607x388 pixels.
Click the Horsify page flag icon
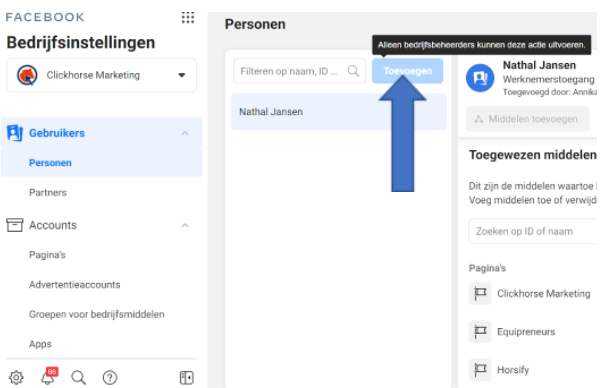(x=480, y=369)
